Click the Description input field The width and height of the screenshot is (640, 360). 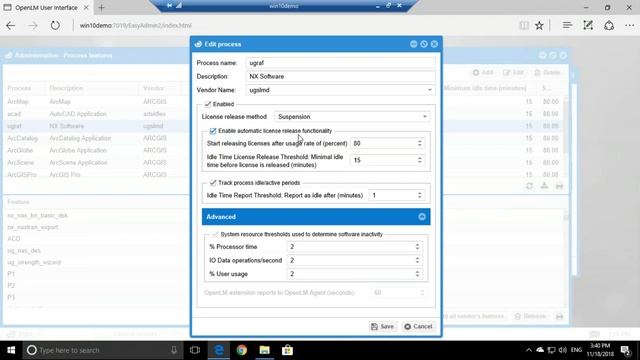[340, 76]
